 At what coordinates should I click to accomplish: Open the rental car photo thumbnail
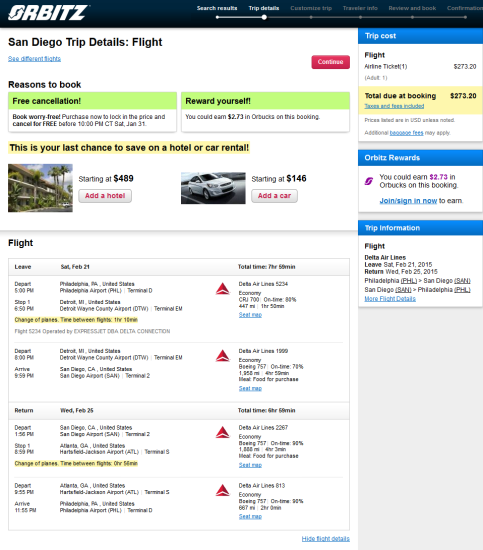coord(213,188)
